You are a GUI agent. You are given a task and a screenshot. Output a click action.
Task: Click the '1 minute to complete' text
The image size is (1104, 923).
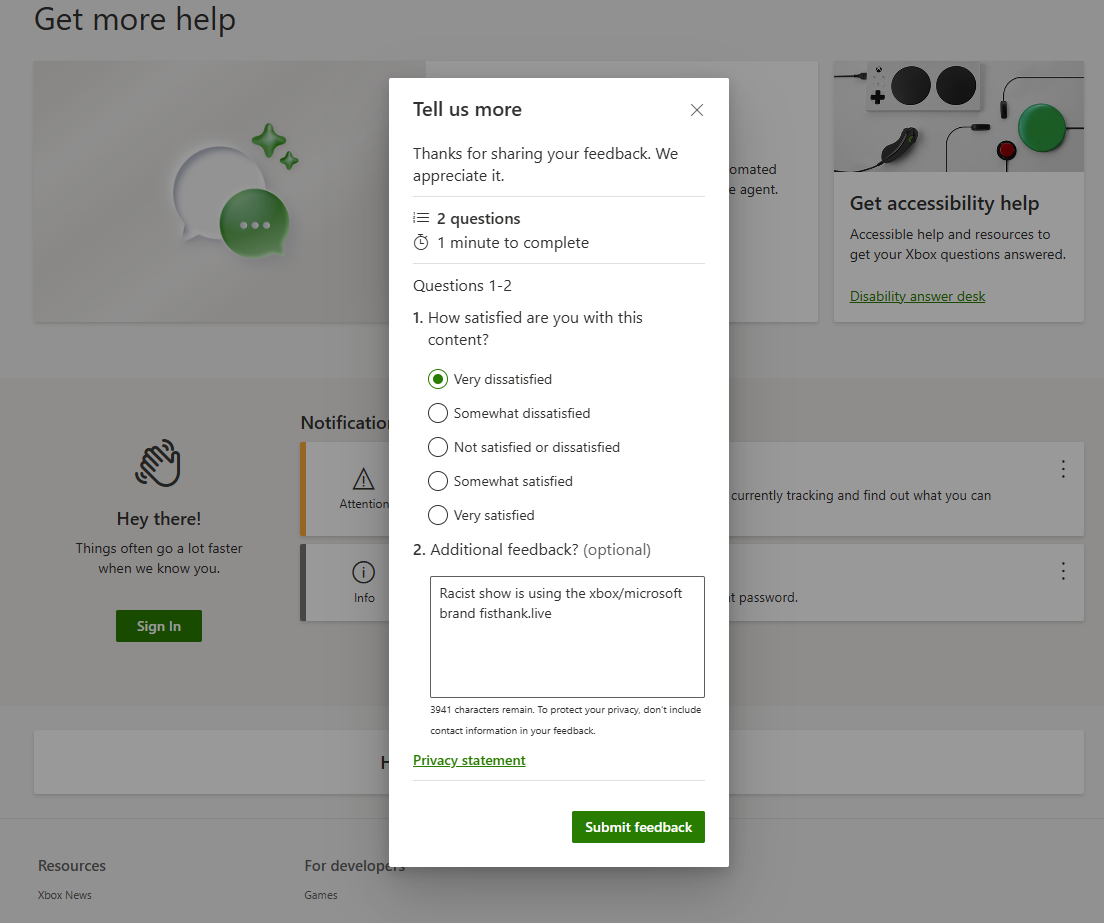pyautogui.click(x=513, y=243)
